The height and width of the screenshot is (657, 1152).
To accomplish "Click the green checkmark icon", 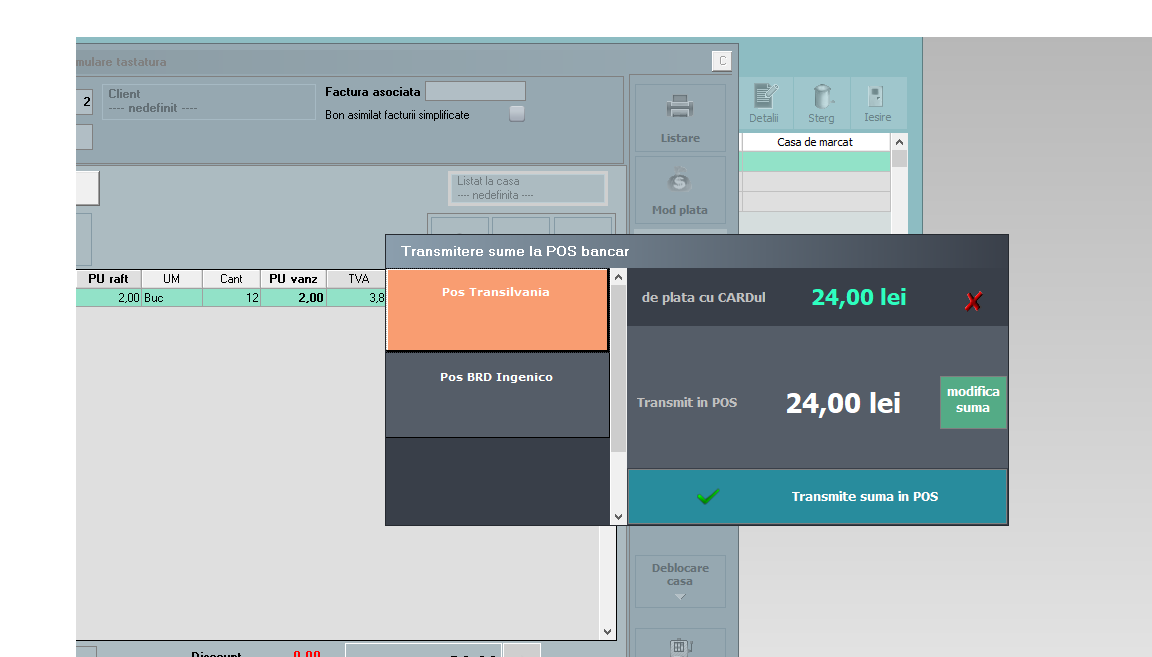I will pyautogui.click(x=708, y=497).
